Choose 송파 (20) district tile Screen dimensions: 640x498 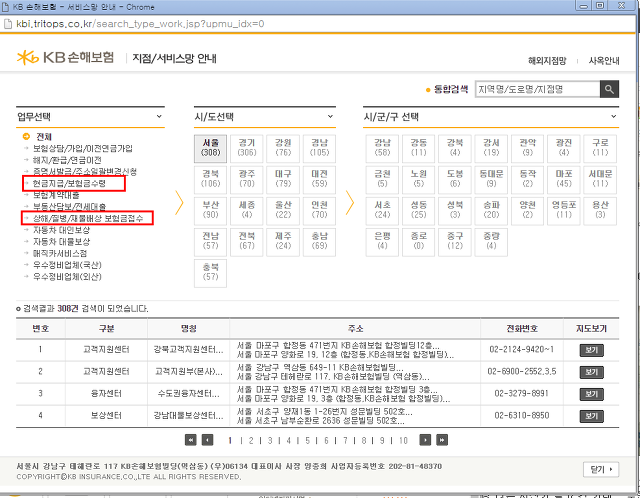click(491, 211)
